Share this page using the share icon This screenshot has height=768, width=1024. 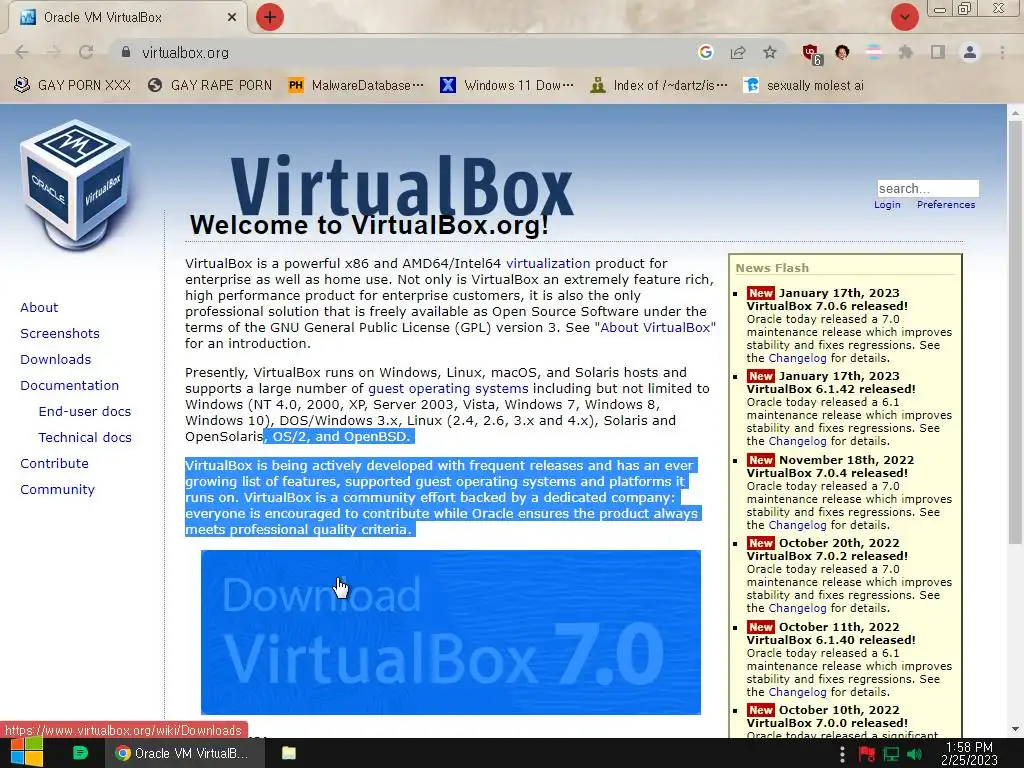click(x=738, y=52)
